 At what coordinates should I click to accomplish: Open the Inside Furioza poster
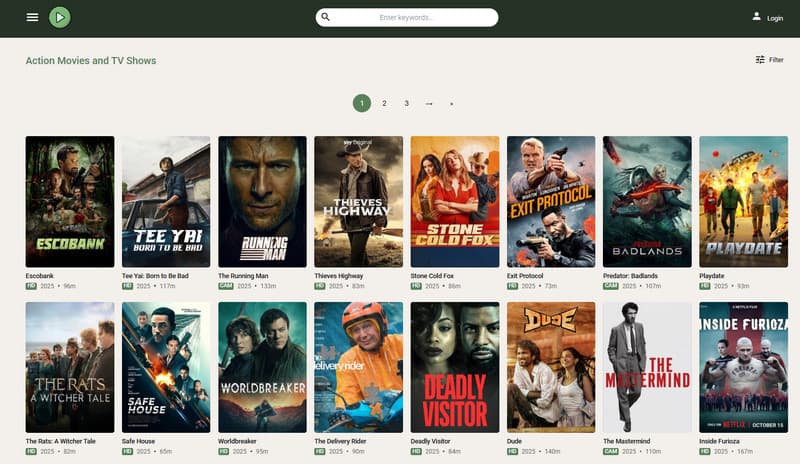click(743, 367)
